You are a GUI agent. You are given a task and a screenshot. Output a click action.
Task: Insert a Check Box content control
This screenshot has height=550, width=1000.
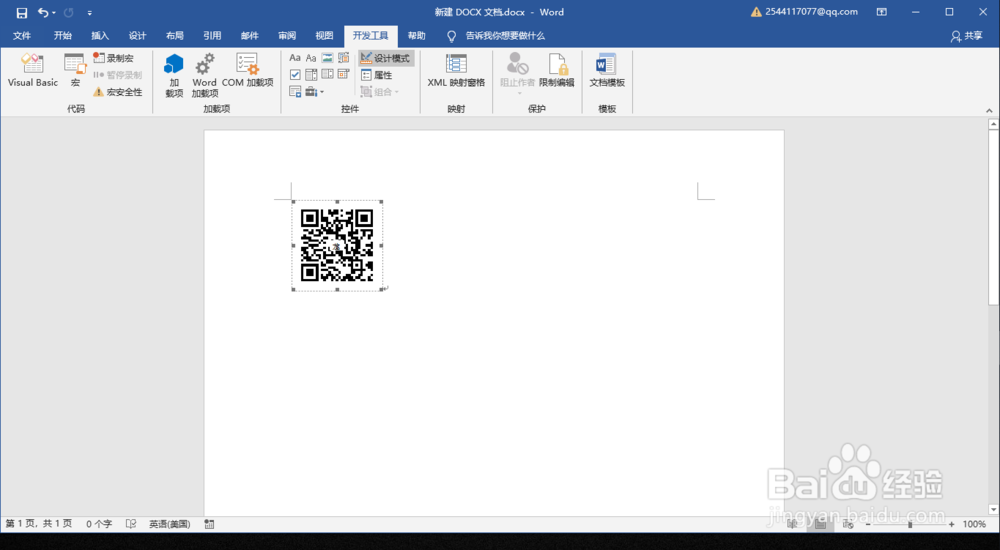pos(295,75)
